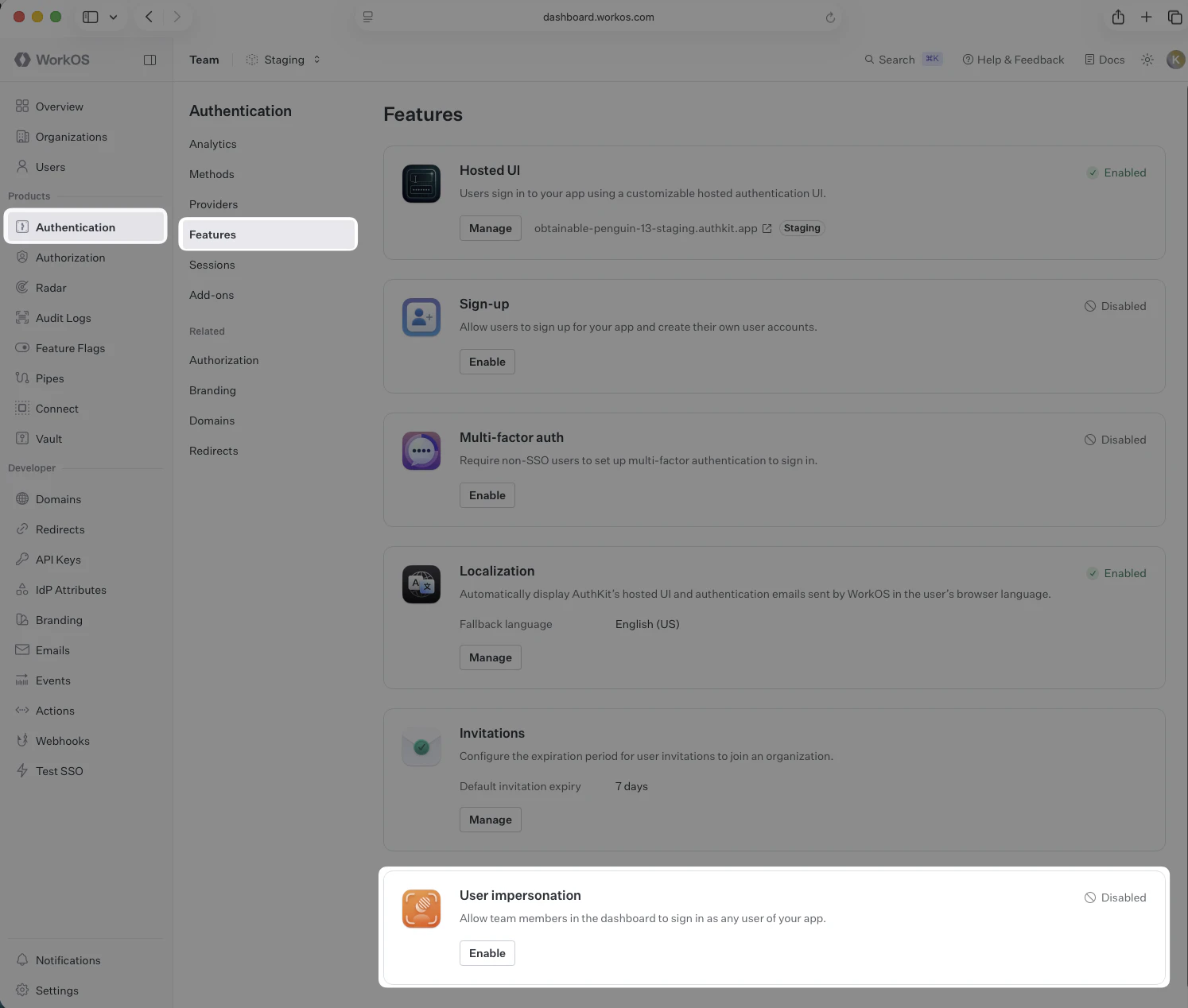The height and width of the screenshot is (1008, 1188).
Task: Open Methods in the Authentication menu
Action: point(212,174)
